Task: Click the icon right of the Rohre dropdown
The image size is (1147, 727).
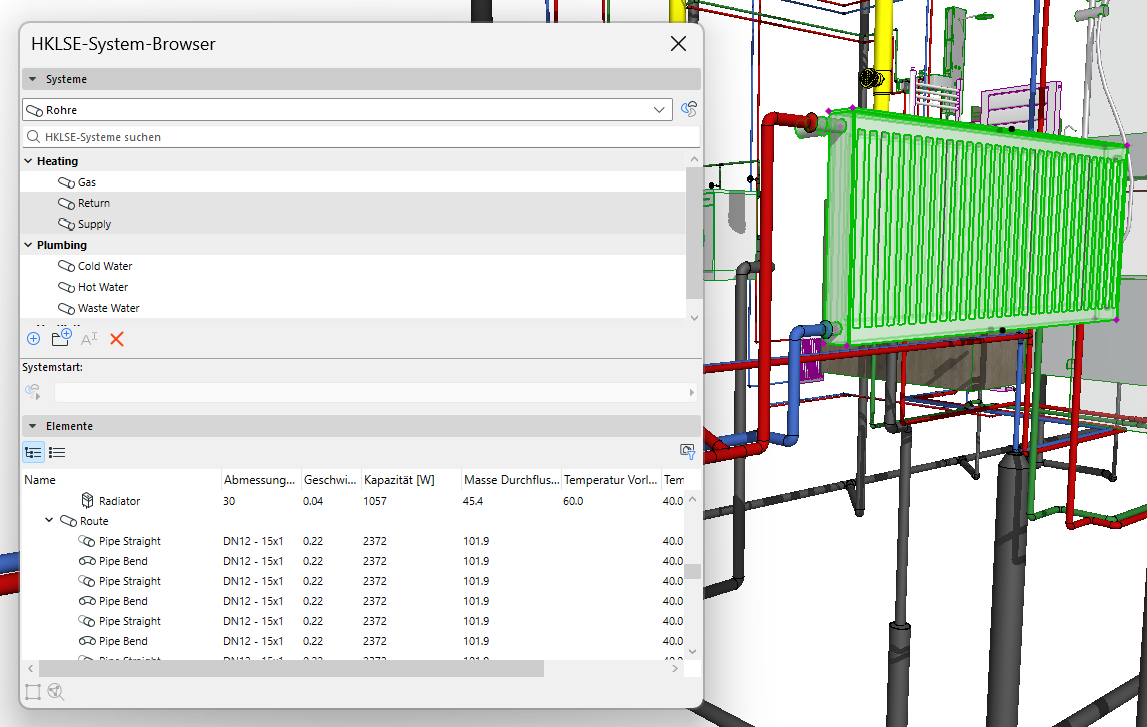Action: [x=688, y=110]
